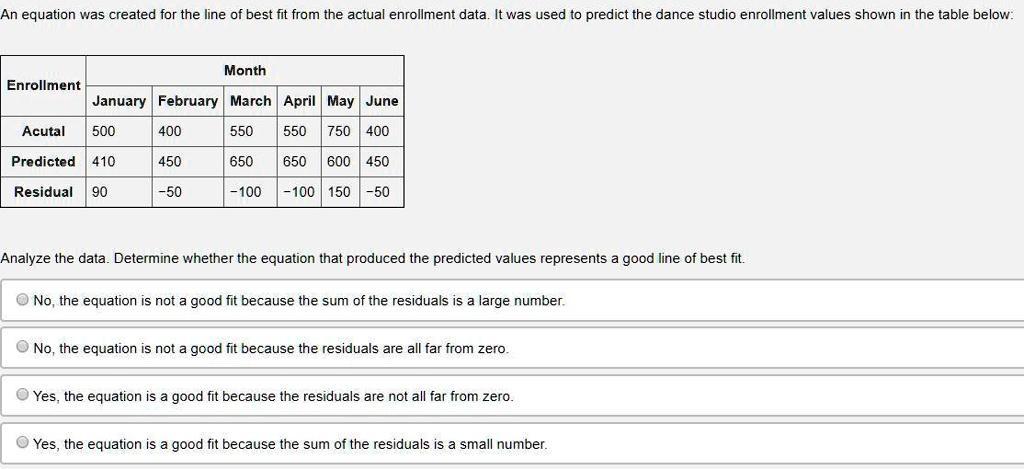Image resolution: width=1024 pixels, height=469 pixels.
Task: Click the January residual value 90
Action: pyautogui.click(x=100, y=192)
